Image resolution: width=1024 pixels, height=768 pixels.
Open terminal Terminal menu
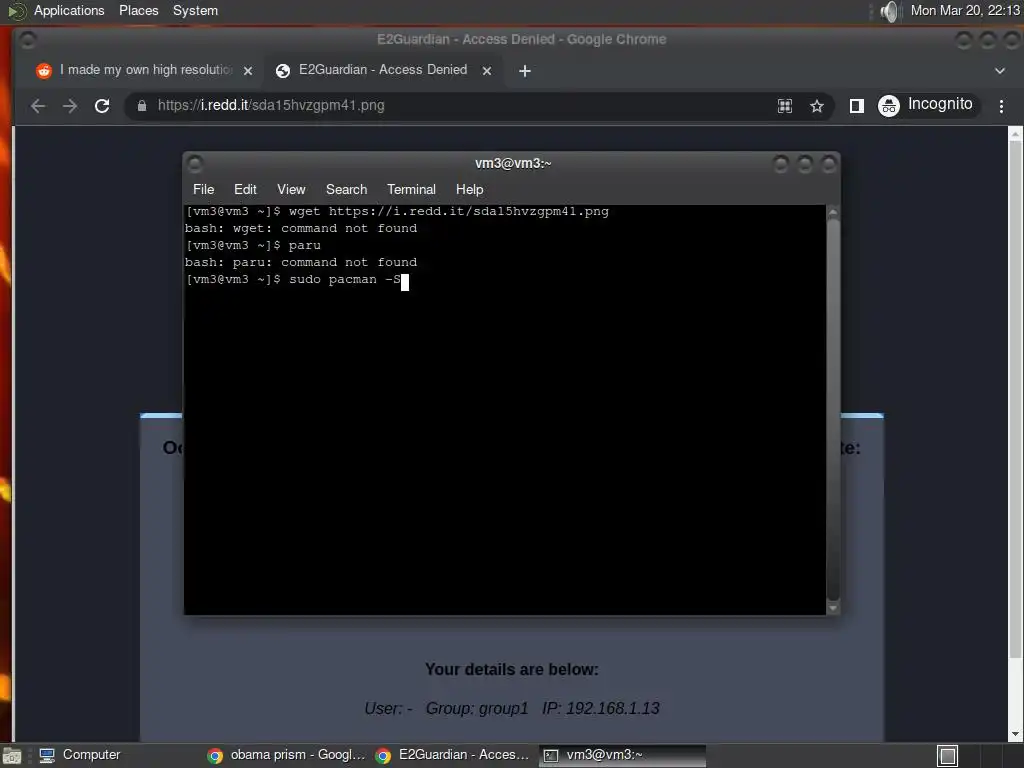coord(411,189)
